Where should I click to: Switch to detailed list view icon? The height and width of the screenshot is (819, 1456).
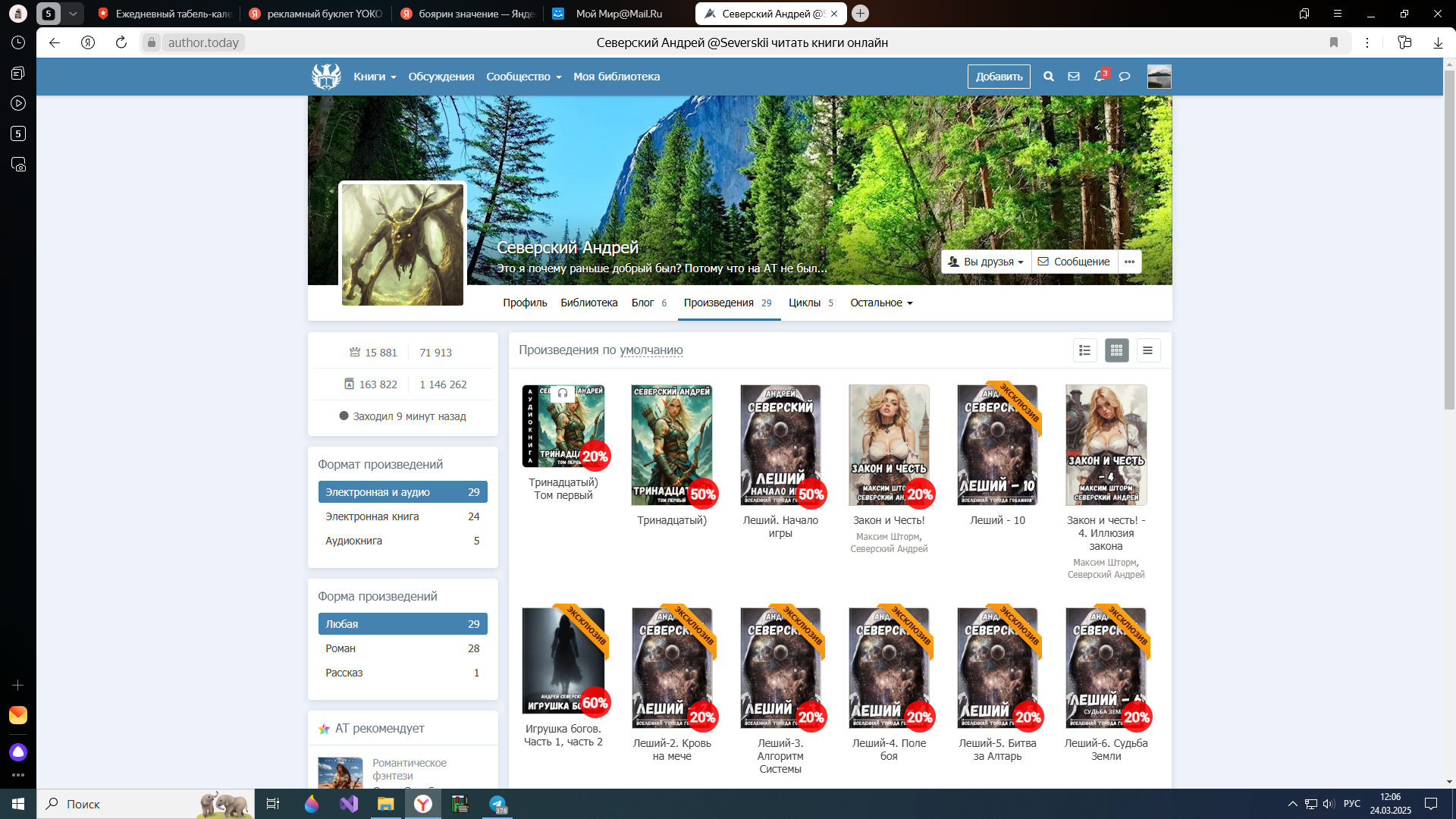tap(1085, 350)
